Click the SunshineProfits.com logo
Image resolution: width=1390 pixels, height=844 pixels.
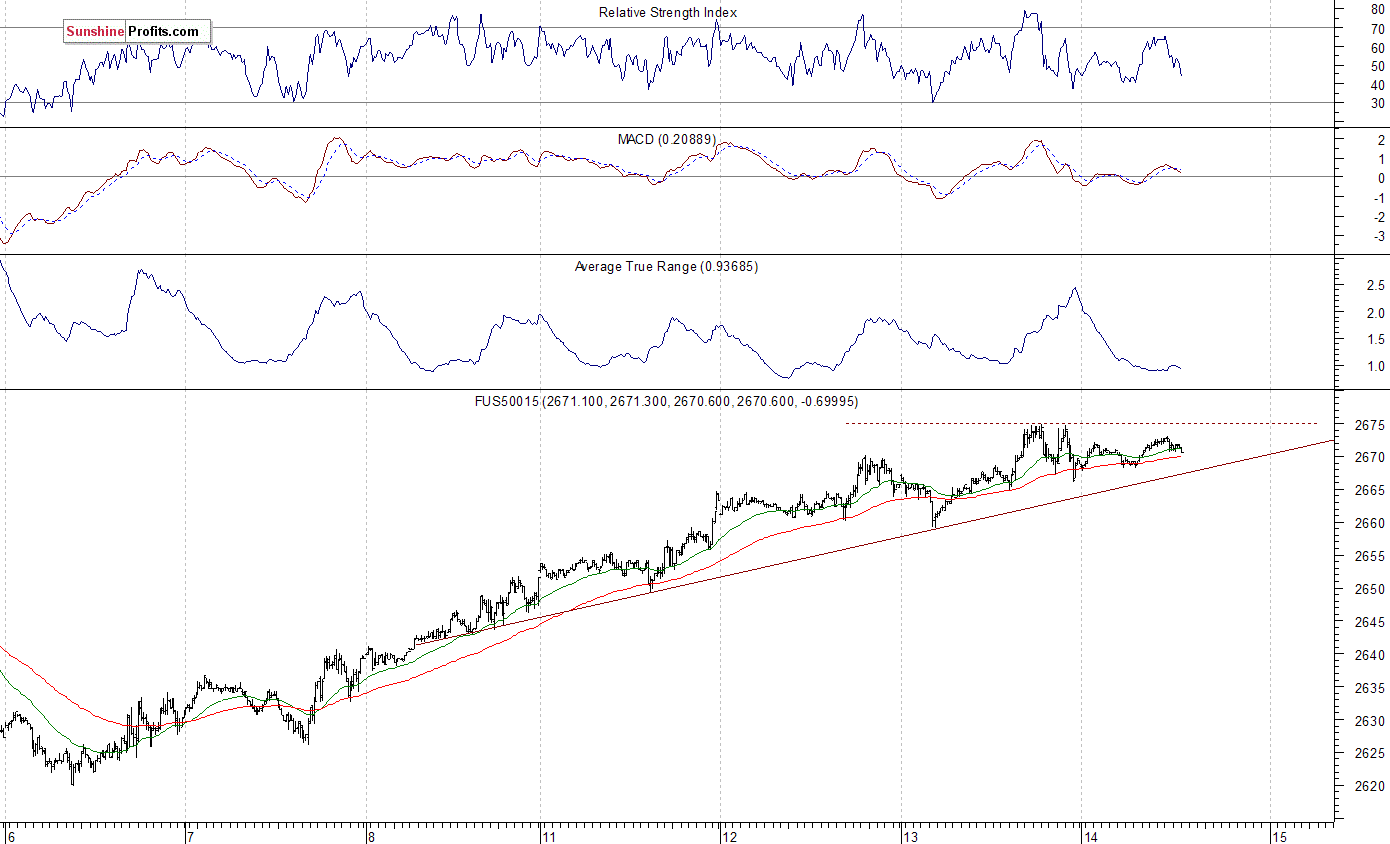(x=137, y=32)
